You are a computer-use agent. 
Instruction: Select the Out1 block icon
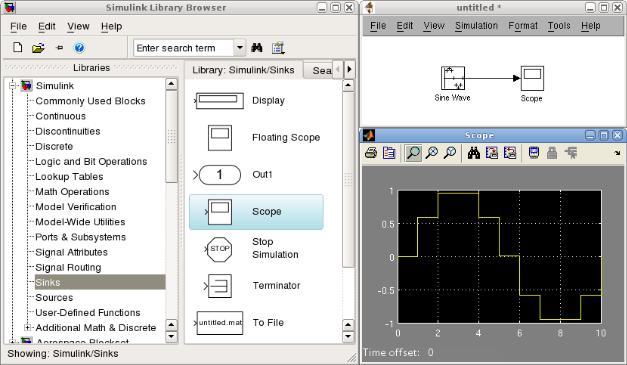pos(217,175)
